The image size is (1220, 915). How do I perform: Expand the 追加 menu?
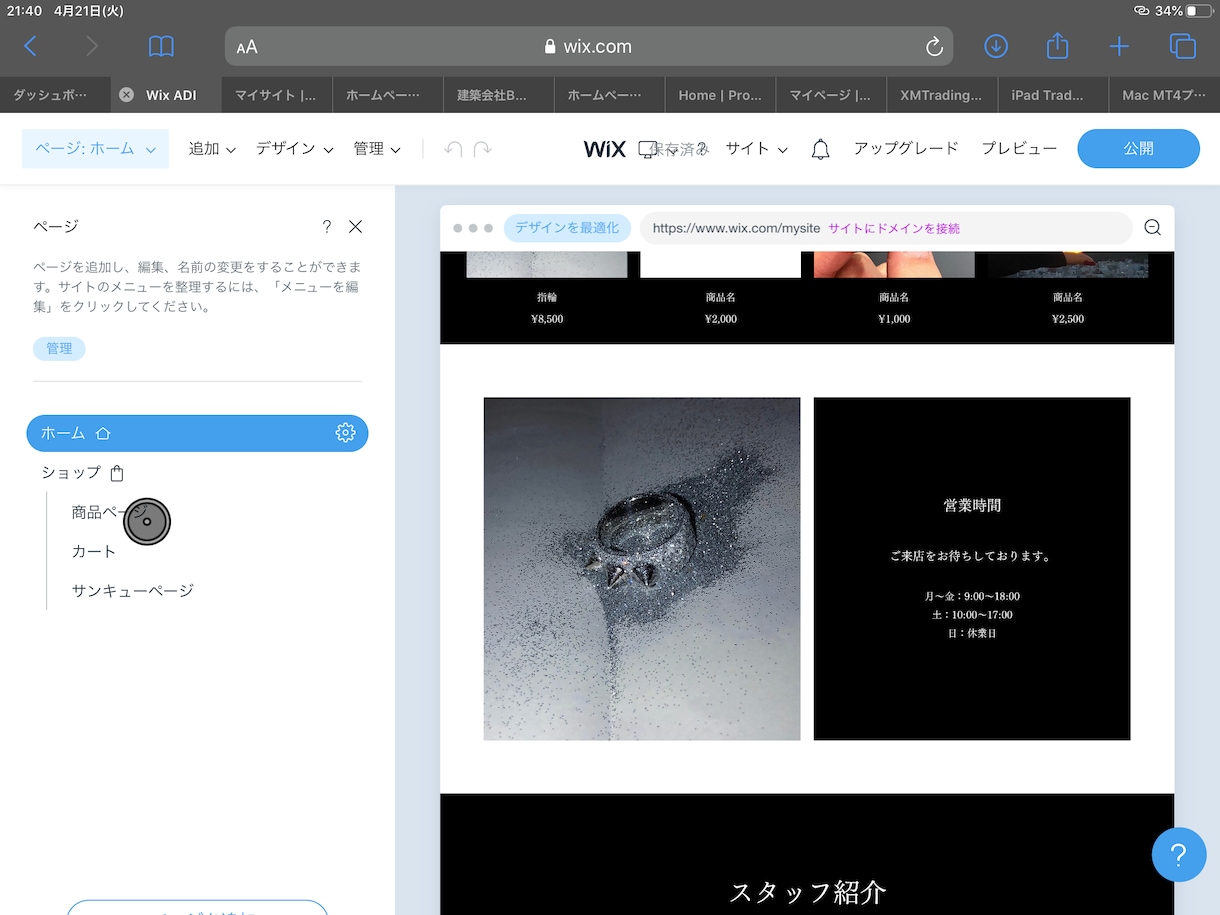click(212, 149)
